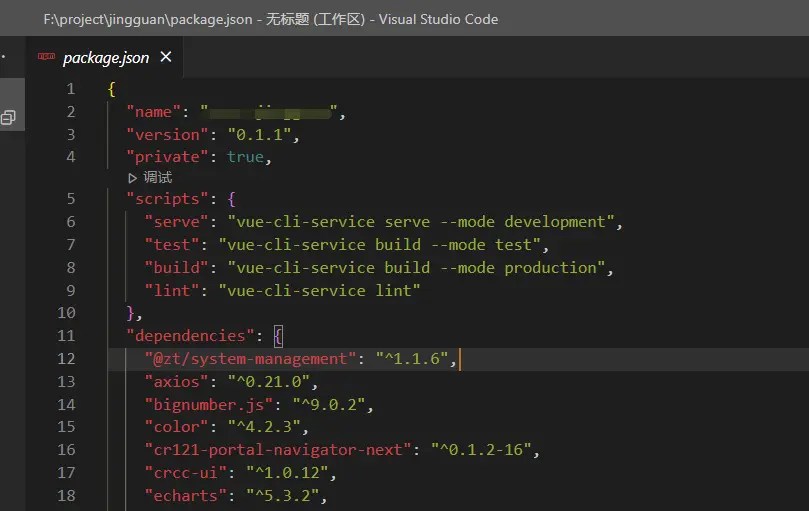Click the serve --mode development command string
This screenshot has height=511, width=809.
(x=421, y=222)
